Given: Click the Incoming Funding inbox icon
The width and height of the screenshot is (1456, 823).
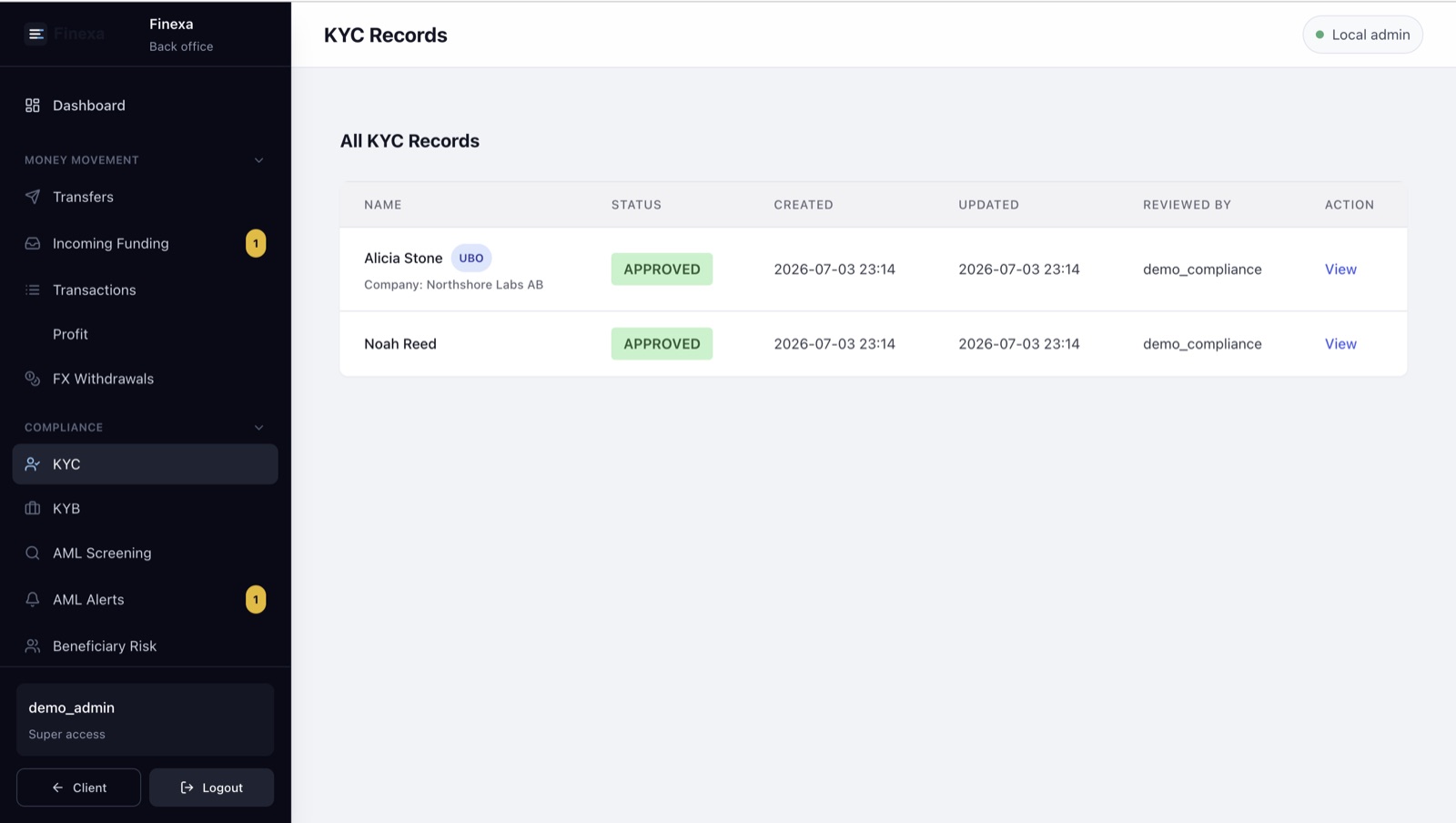Looking at the screenshot, I should coord(33,243).
